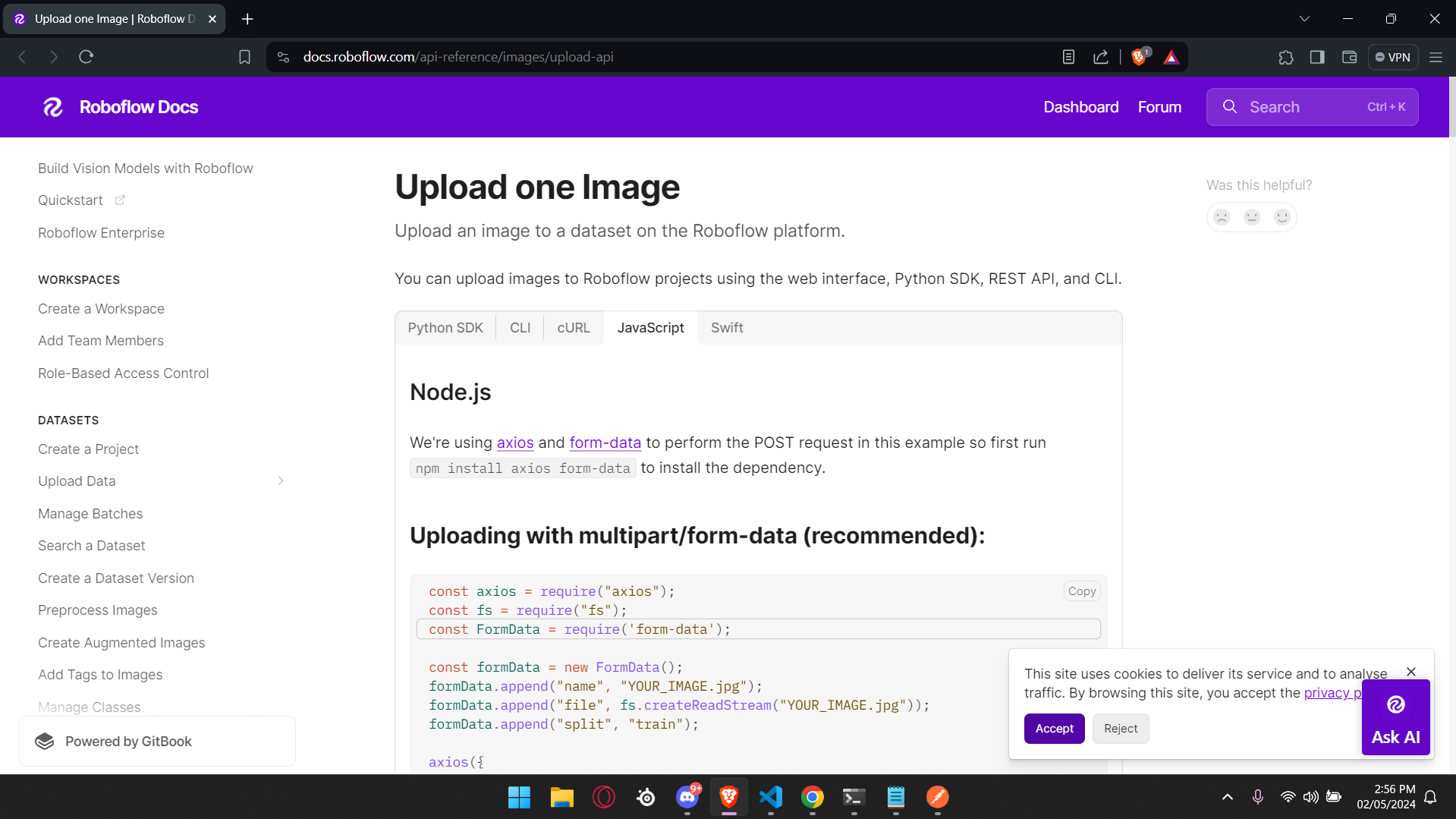The height and width of the screenshot is (819, 1456).
Task: Toggle reader mode icon in address bar
Action: pos(1068,57)
